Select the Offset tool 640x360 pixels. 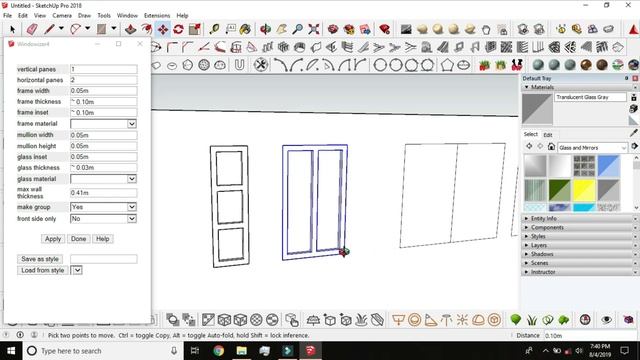[147, 29]
